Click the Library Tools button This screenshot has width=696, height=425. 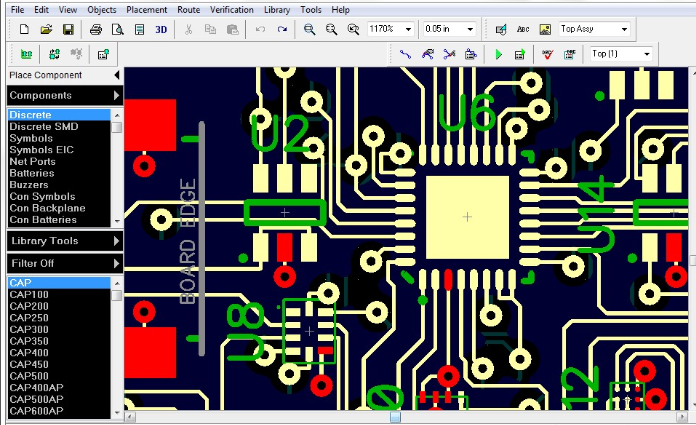pos(62,241)
